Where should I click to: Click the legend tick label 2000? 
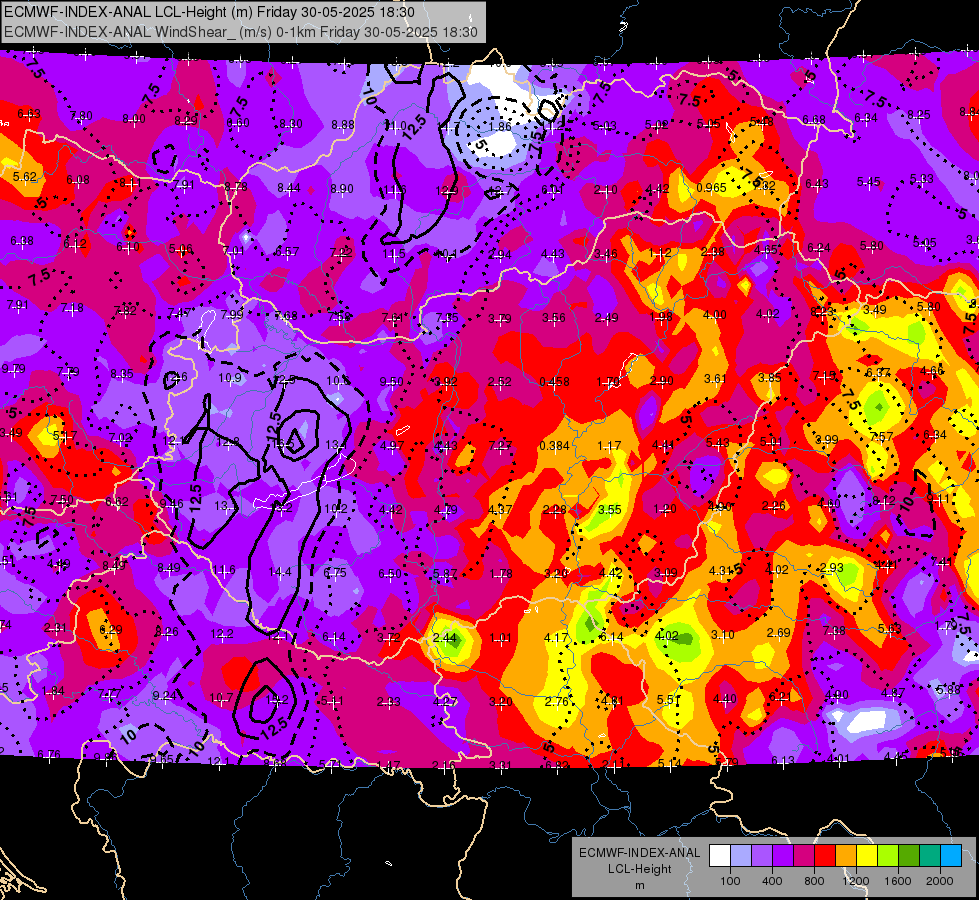940,881
